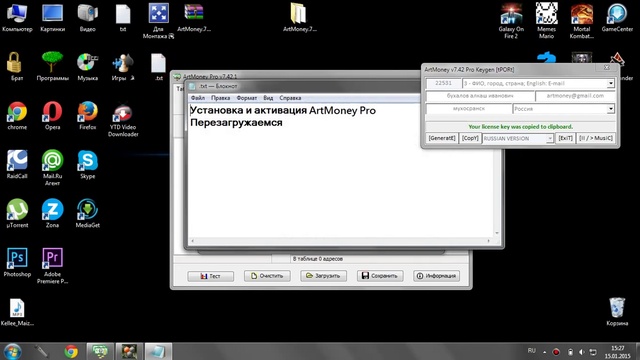The width and height of the screenshot is (640, 360).
Task: Click the RU language indicator in tray
Action: (531, 351)
